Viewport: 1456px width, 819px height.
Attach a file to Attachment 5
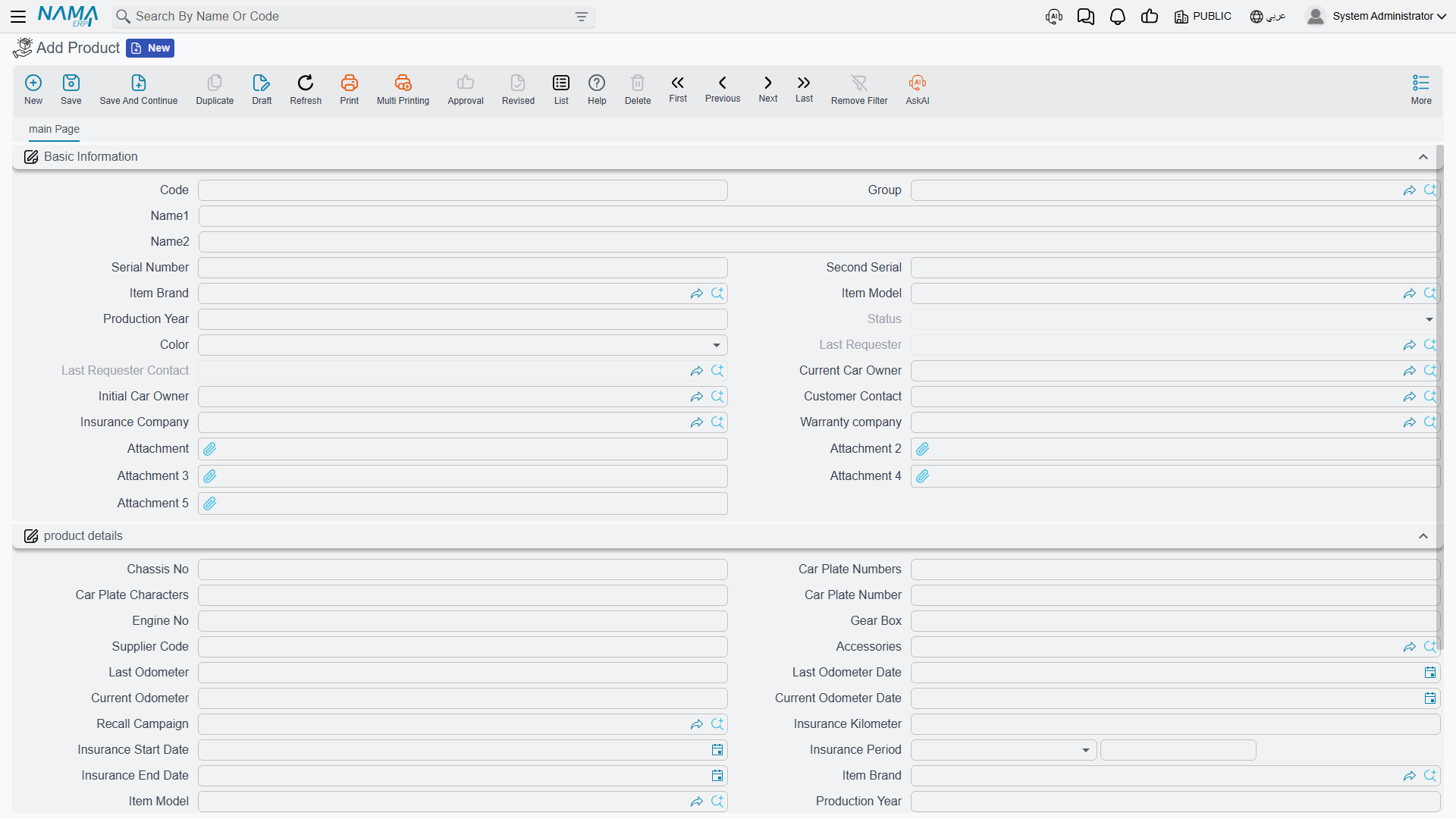pos(210,504)
